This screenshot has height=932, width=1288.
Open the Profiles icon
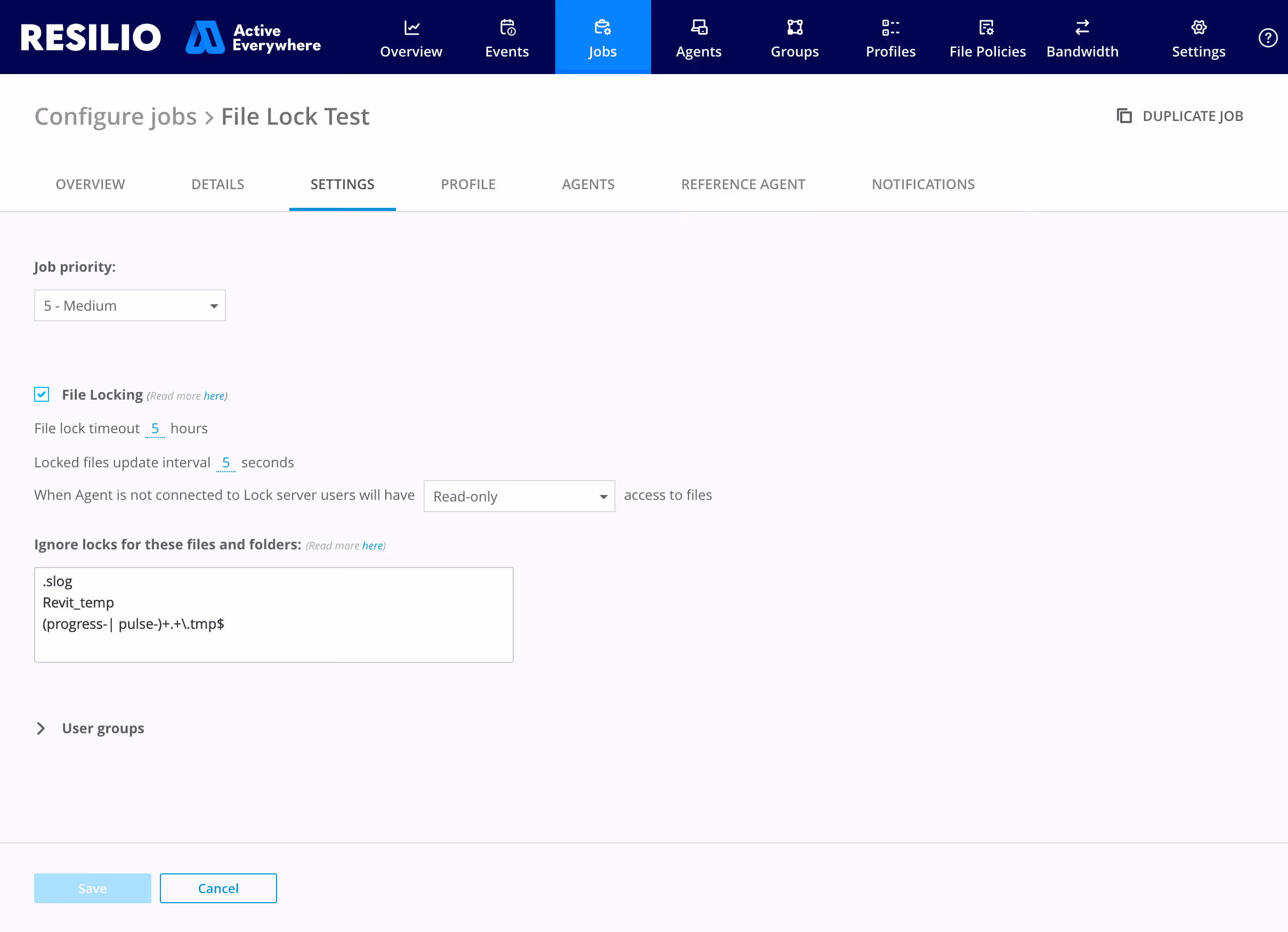click(x=890, y=27)
